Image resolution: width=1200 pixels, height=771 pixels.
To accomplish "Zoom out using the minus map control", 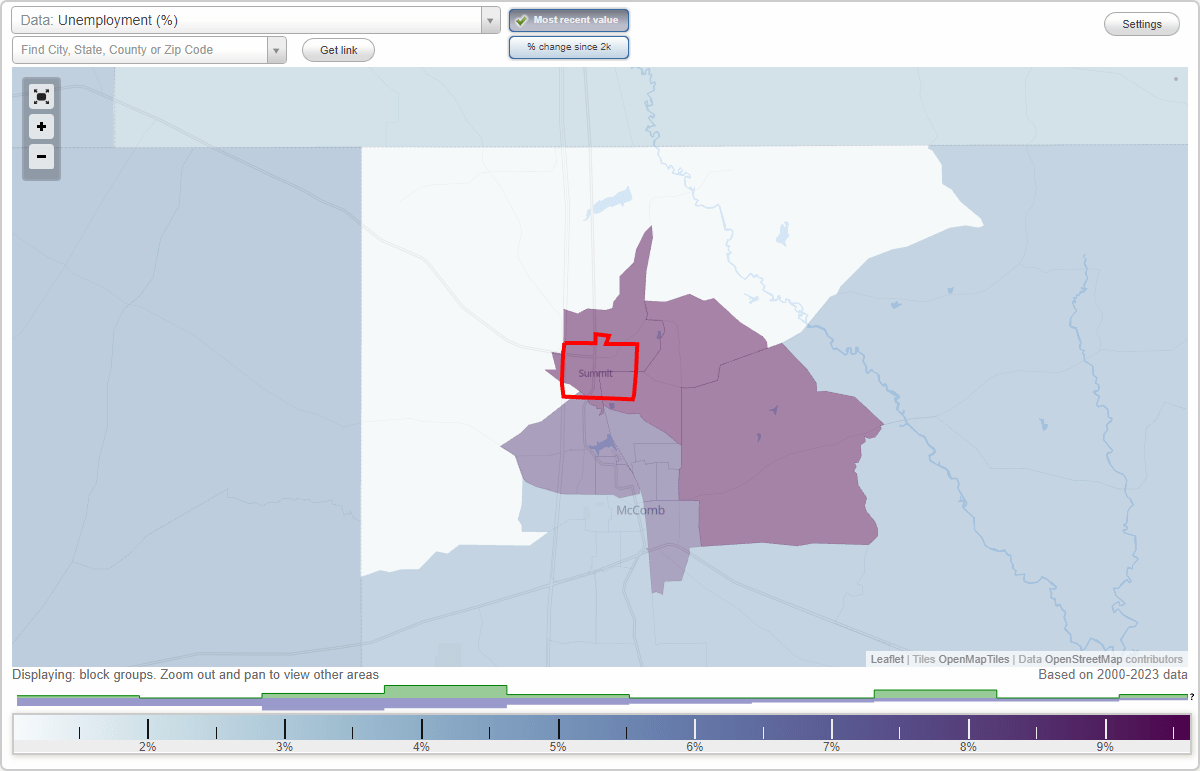I will pyautogui.click(x=41, y=157).
